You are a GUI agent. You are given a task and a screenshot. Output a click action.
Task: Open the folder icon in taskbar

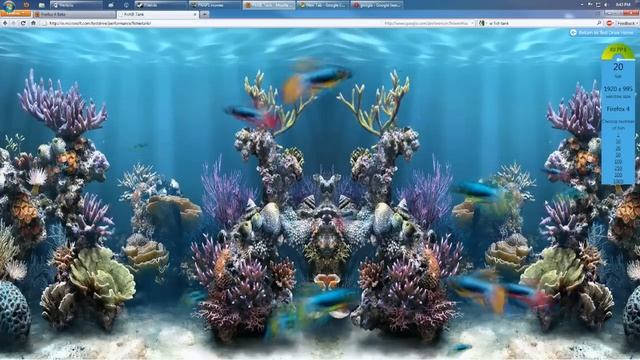click(41, 5)
